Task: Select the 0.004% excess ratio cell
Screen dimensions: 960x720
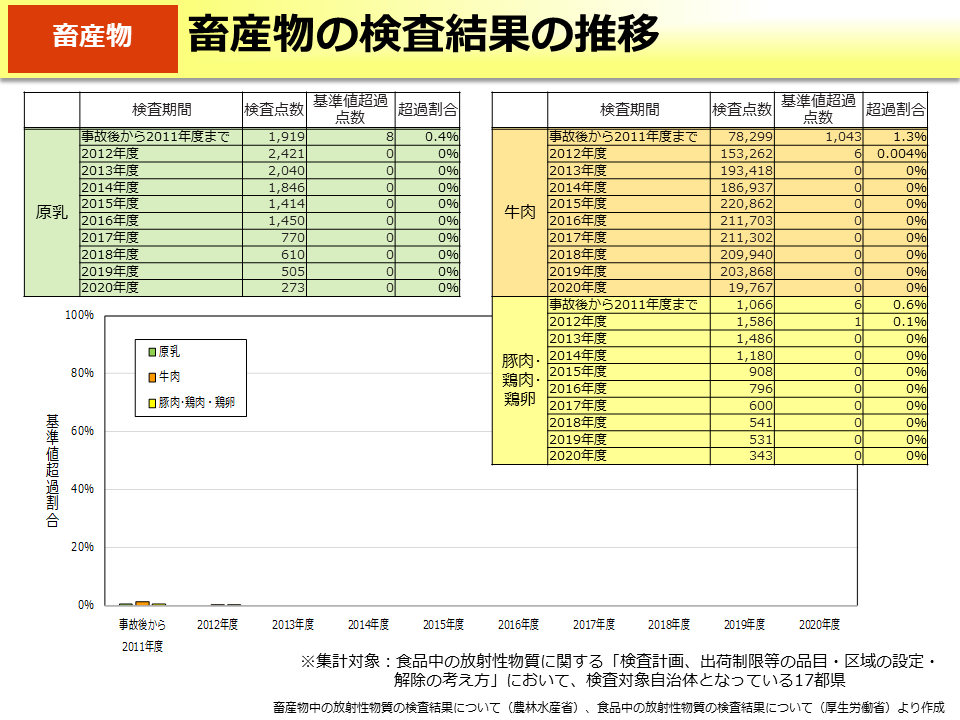Action: [896, 154]
